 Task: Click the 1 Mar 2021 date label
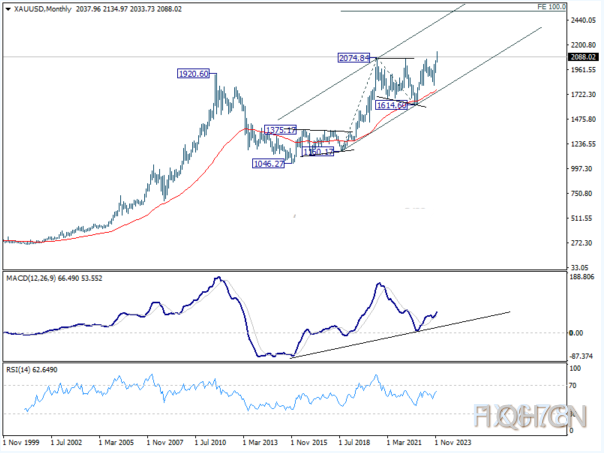404,442
